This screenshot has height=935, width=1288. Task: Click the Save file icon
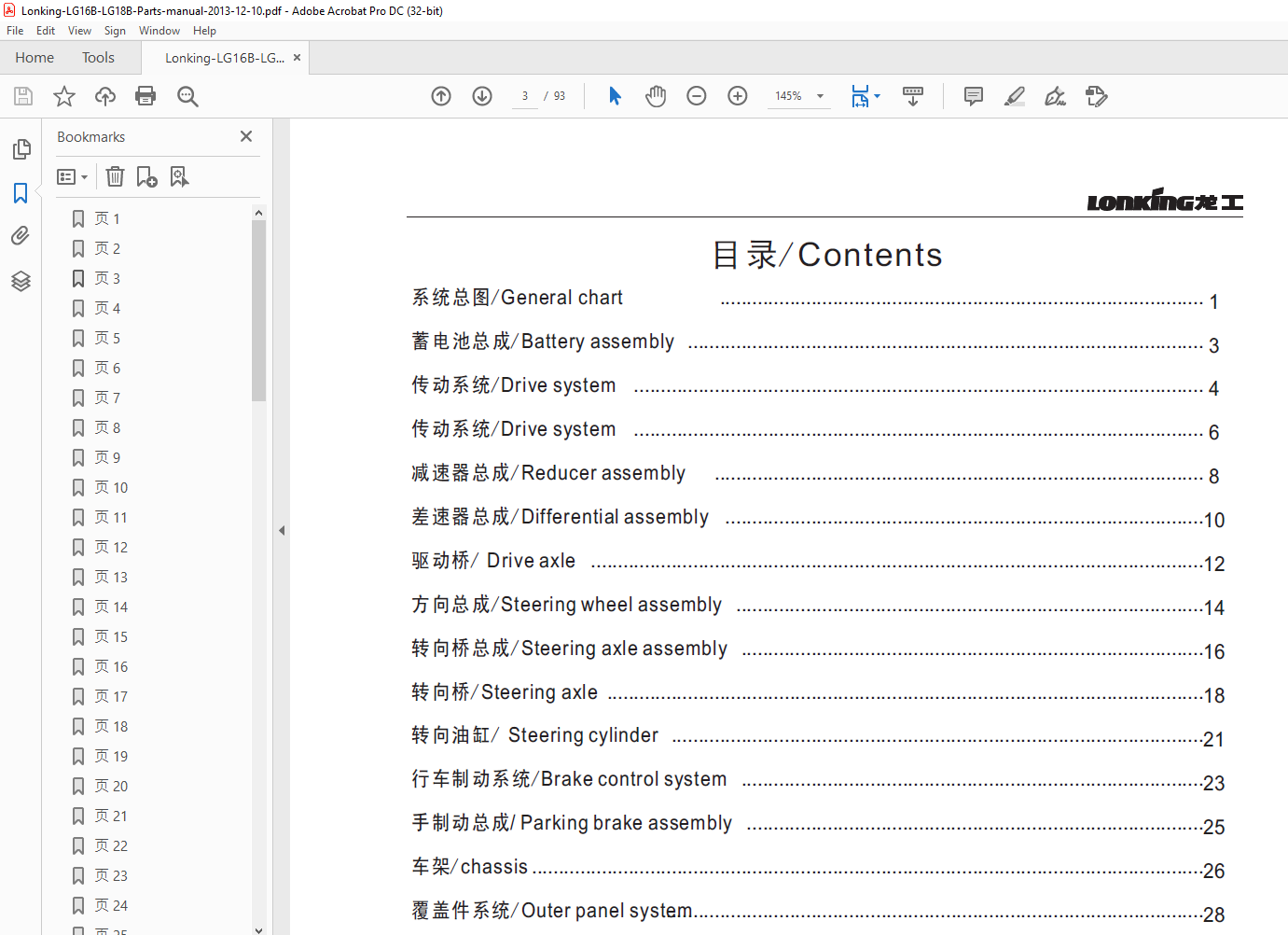[23, 96]
